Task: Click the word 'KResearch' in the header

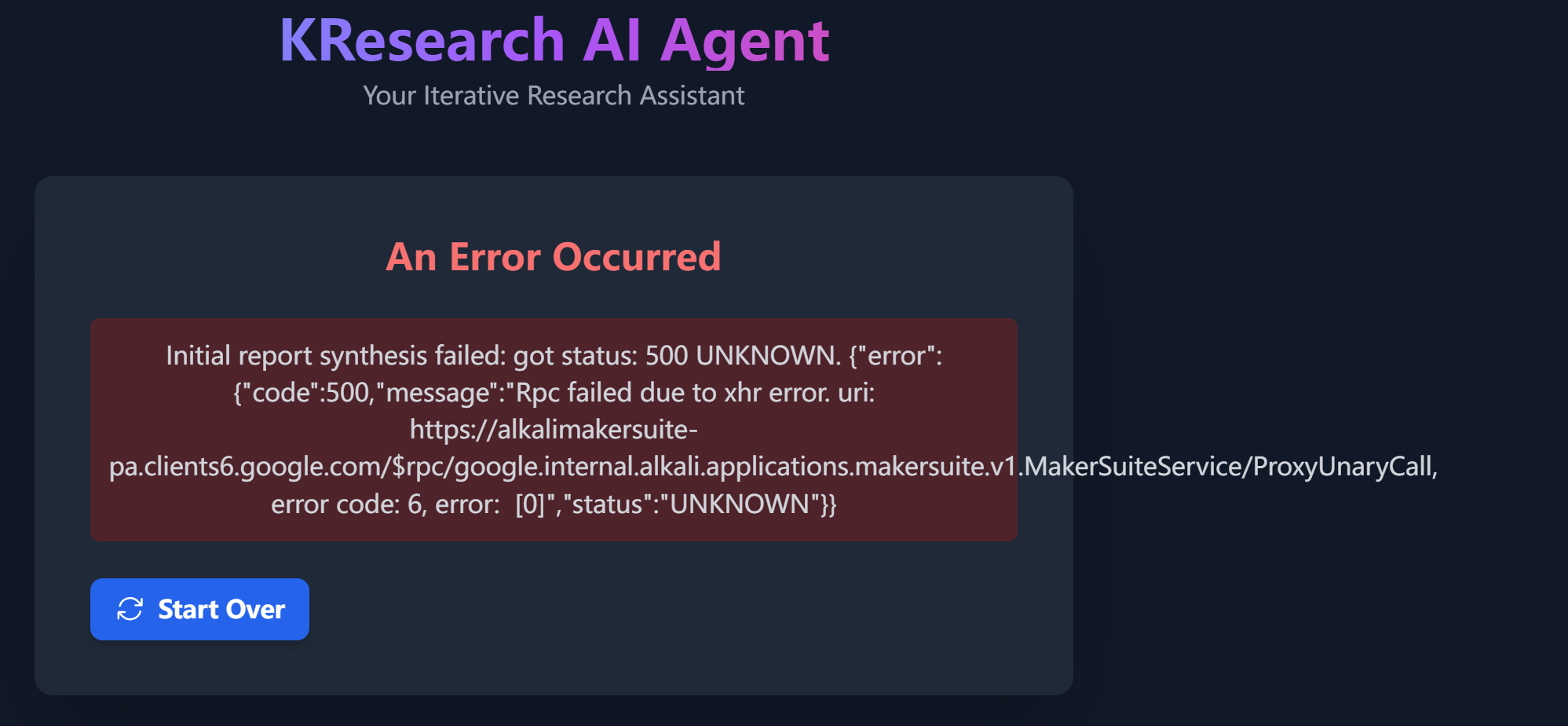Action: 422,40
